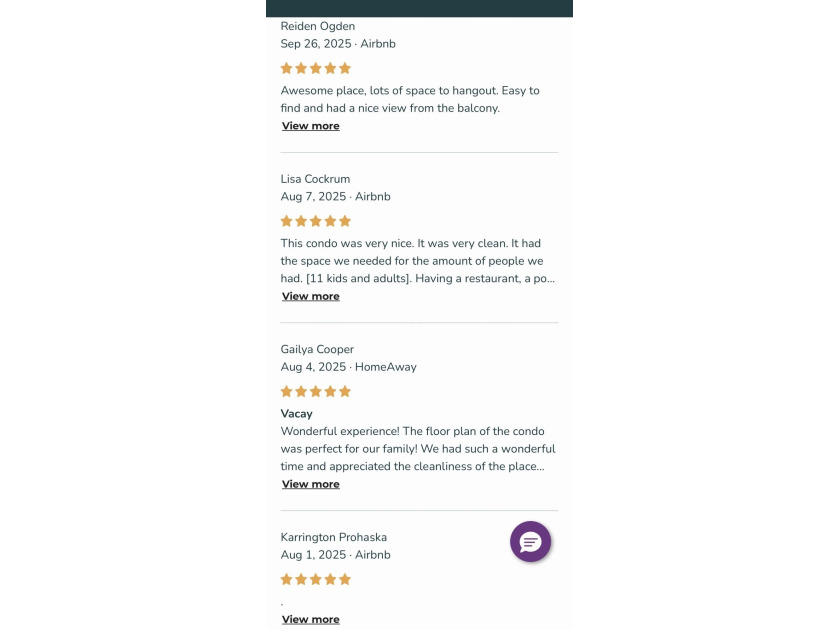Select reviewer name Reiden Ogden
Viewport: 840px width, 630px height.
[x=318, y=27]
